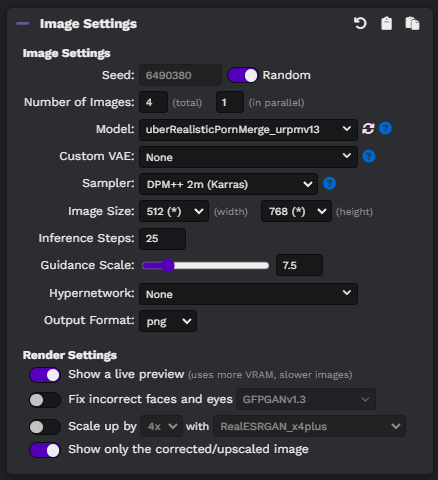Open the image width 512 dropdown
This screenshot has width=438, height=480.
coord(174,211)
